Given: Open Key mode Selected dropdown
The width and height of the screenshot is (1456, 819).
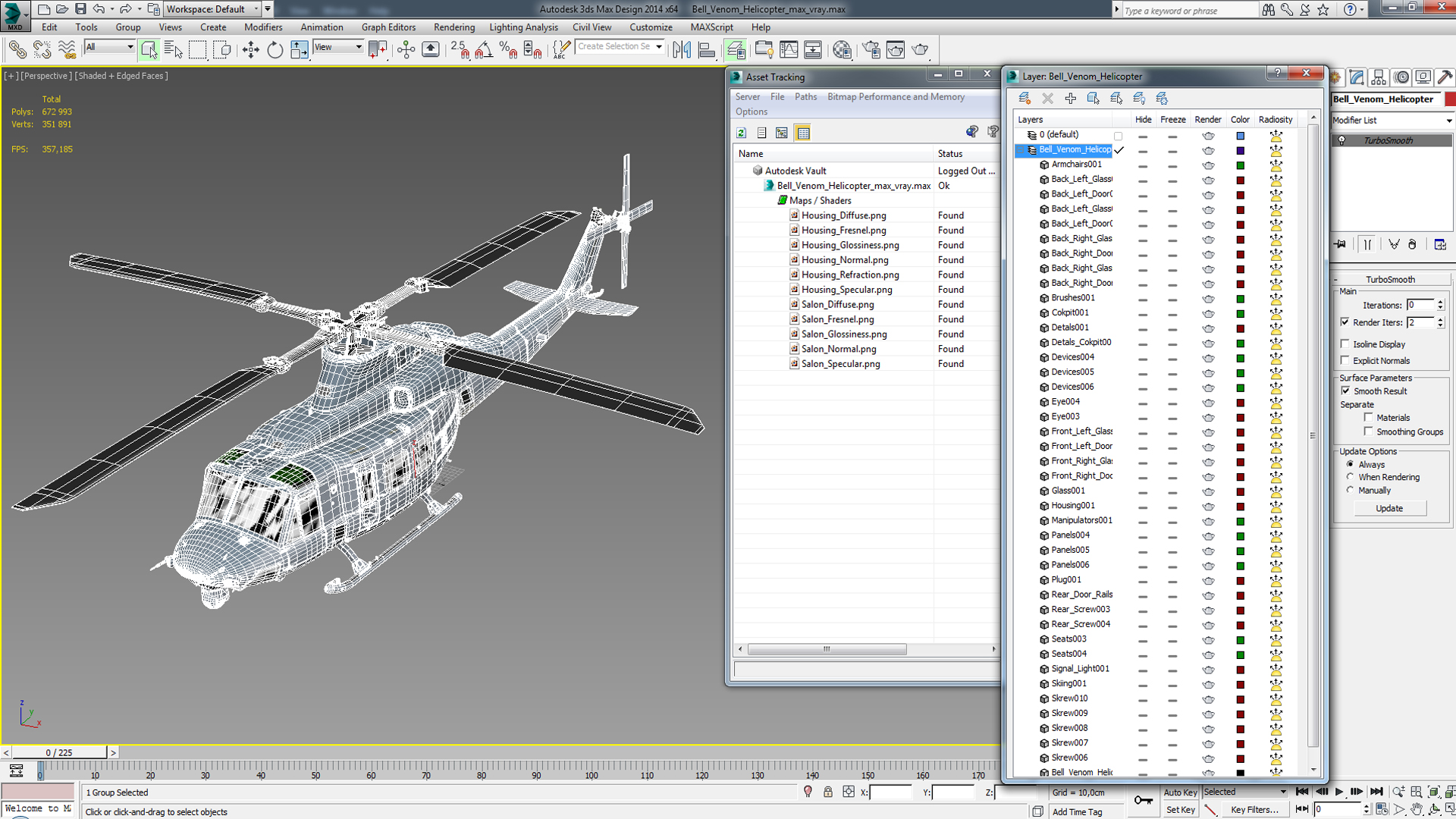Looking at the screenshot, I should click(x=1245, y=792).
